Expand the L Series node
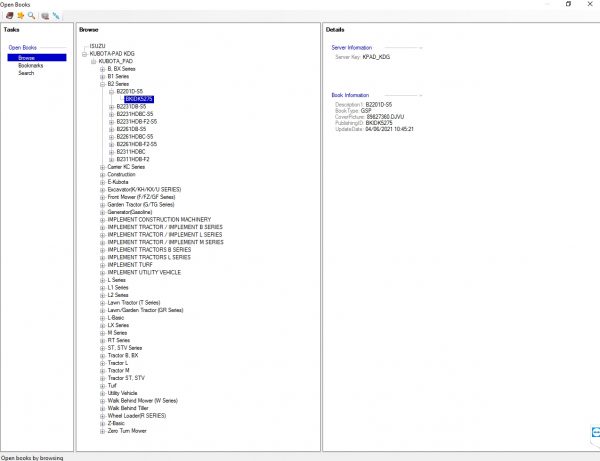600x461 pixels. pyautogui.click(x=102, y=280)
